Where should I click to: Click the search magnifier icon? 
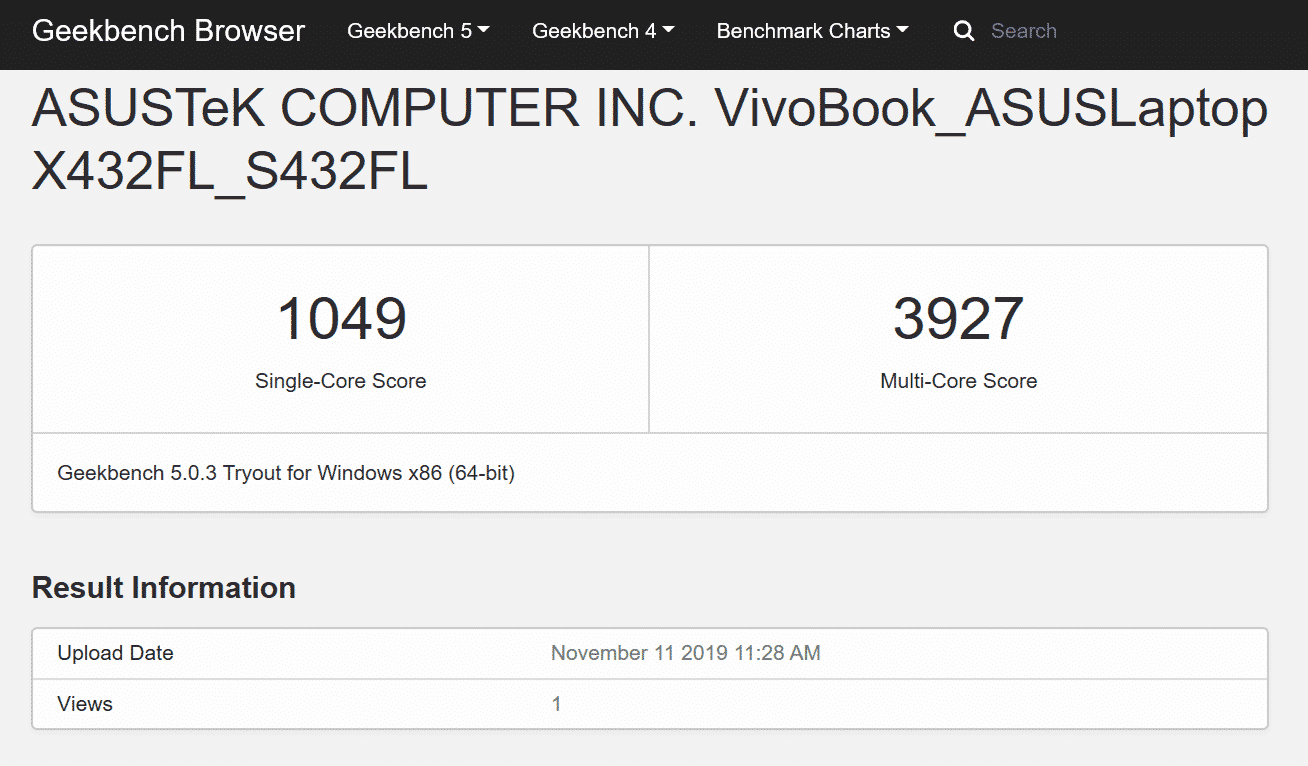(964, 31)
